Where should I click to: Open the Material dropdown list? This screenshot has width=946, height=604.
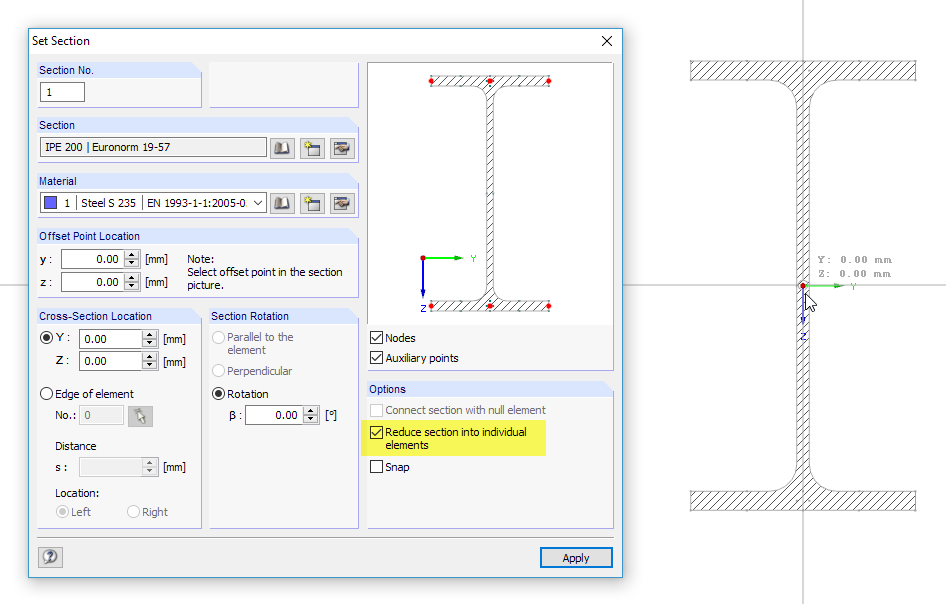coord(258,203)
